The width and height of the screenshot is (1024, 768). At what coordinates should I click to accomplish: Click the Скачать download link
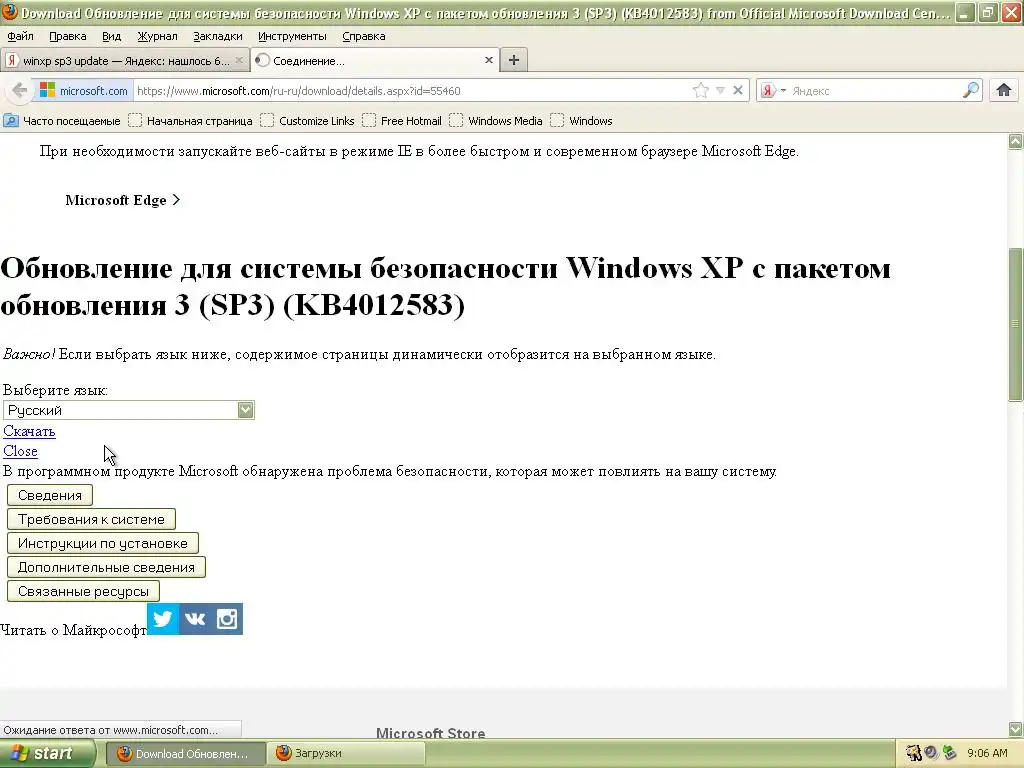click(29, 431)
